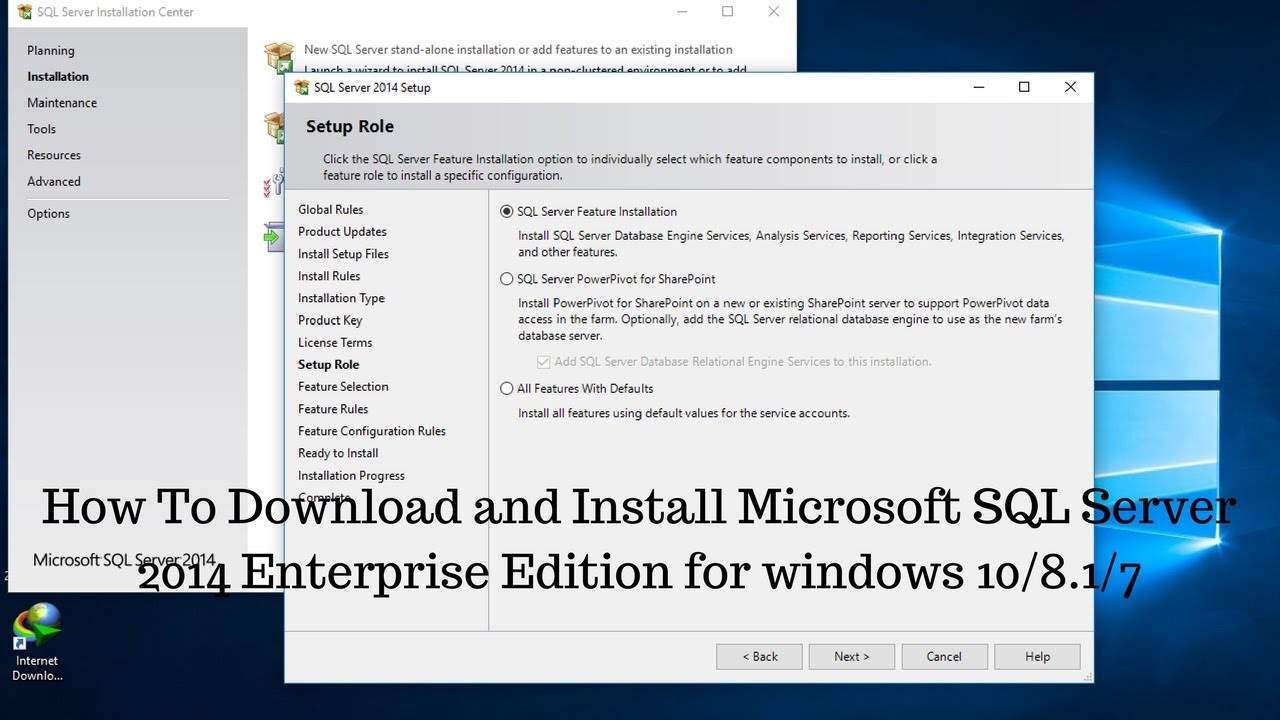Viewport: 1280px width, 720px height.
Task: Open Resources section in Installation Center
Action: 54,155
